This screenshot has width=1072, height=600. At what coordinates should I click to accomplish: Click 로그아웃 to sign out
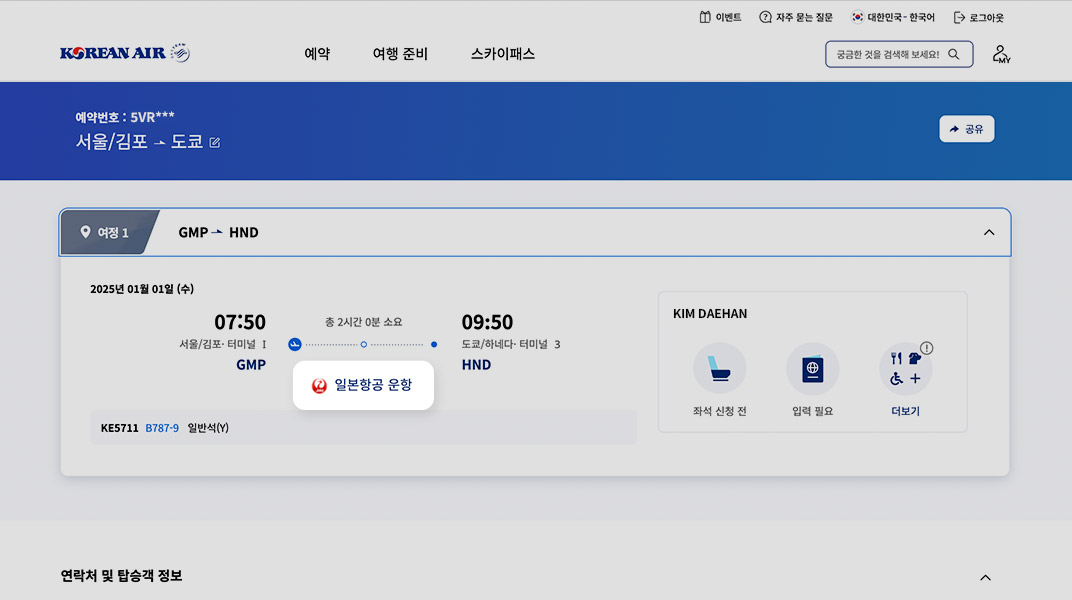pyautogui.click(x=978, y=17)
